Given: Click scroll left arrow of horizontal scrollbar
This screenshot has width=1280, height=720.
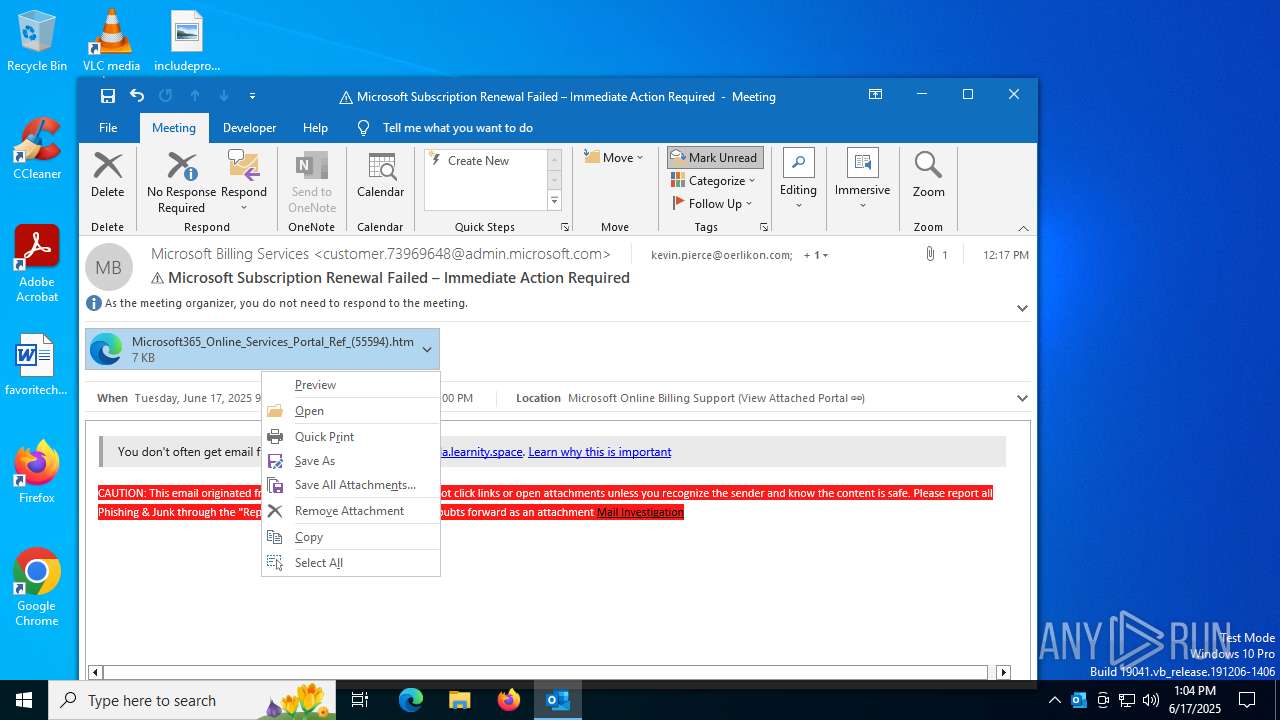Looking at the screenshot, I should coord(95,673).
